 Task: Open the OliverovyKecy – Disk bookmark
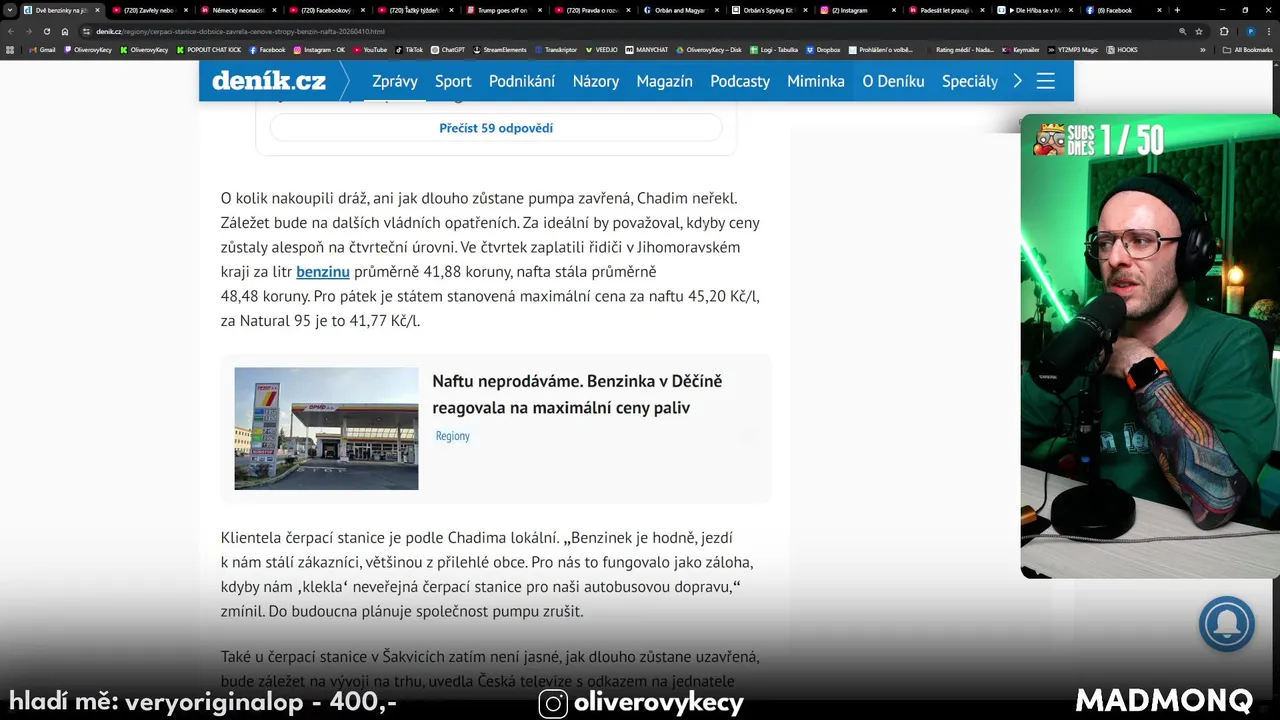708,49
